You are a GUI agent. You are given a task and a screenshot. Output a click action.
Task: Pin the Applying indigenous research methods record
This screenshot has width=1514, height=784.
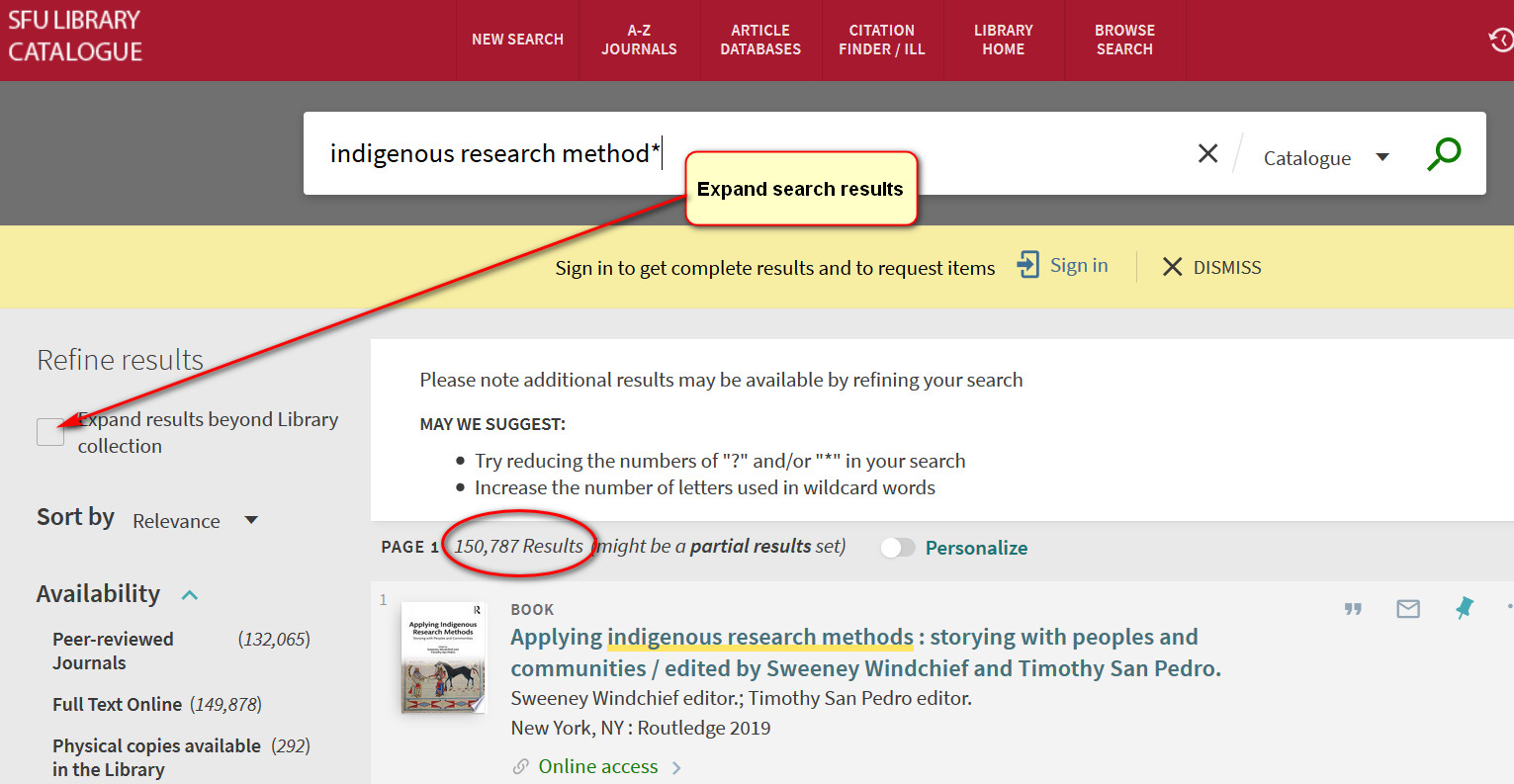point(1464,608)
